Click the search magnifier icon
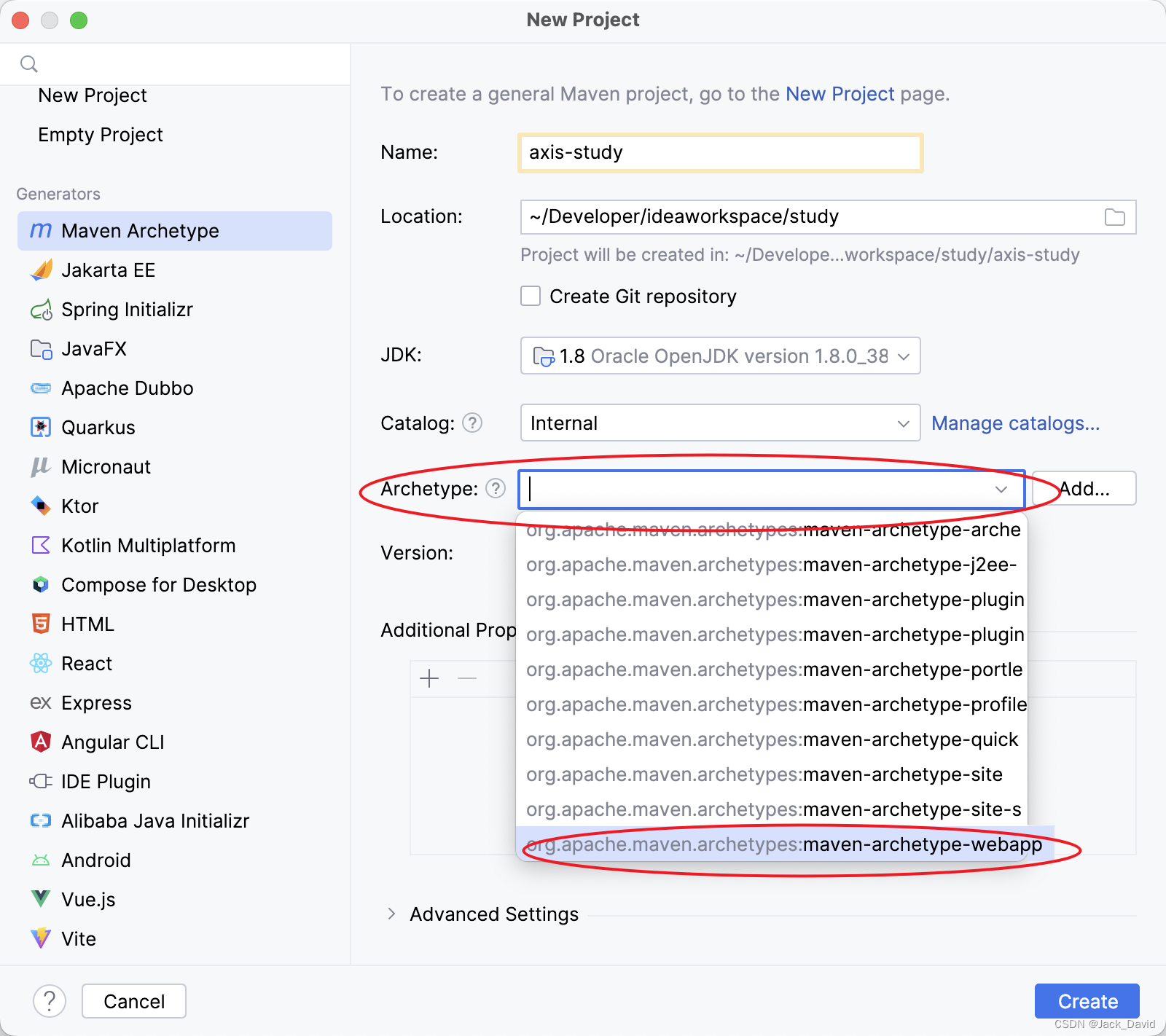Screen dimensions: 1166x1036 pos(29,64)
